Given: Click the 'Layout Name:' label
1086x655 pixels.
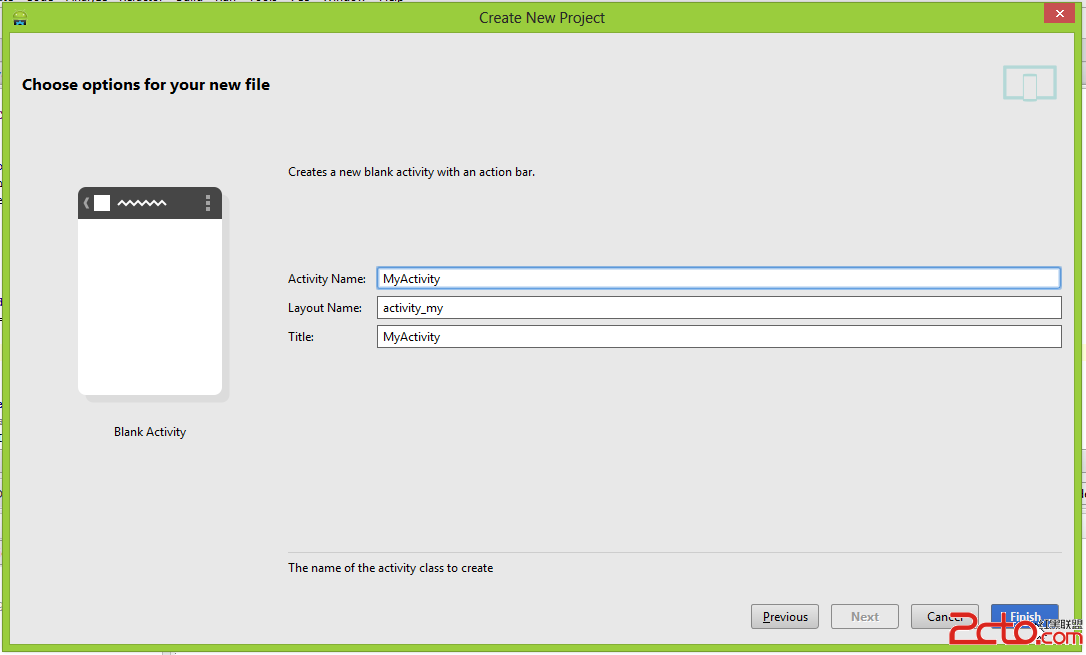Looking at the screenshot, I should click(x=325, y=307).
